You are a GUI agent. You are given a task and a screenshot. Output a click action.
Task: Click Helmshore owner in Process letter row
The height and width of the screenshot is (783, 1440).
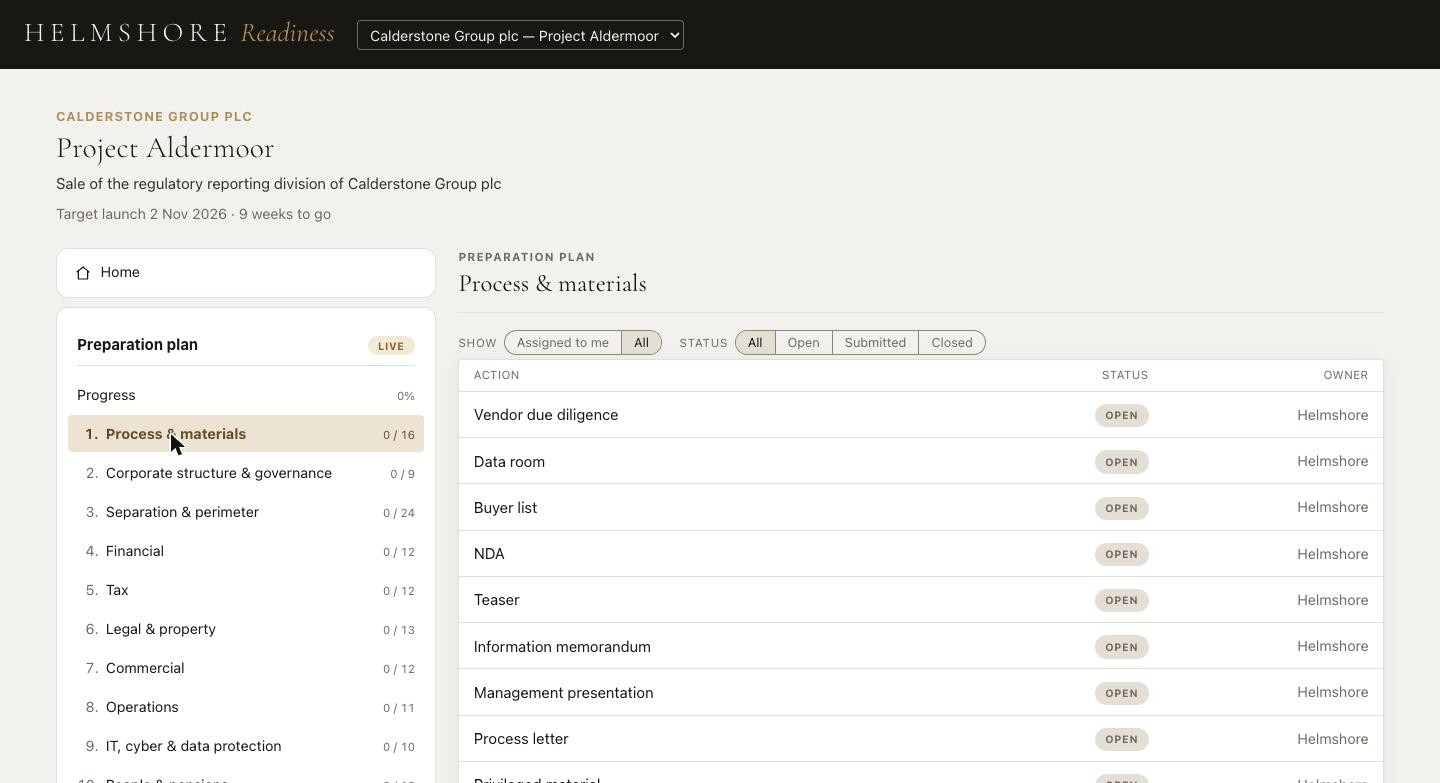pos(1332,739)
